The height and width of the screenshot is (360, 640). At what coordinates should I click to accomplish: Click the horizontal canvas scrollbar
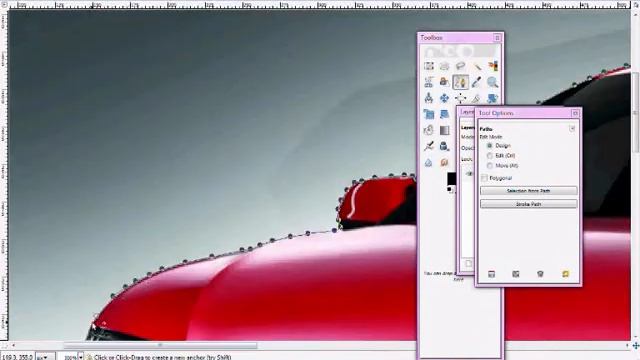[x=160, y=346]
